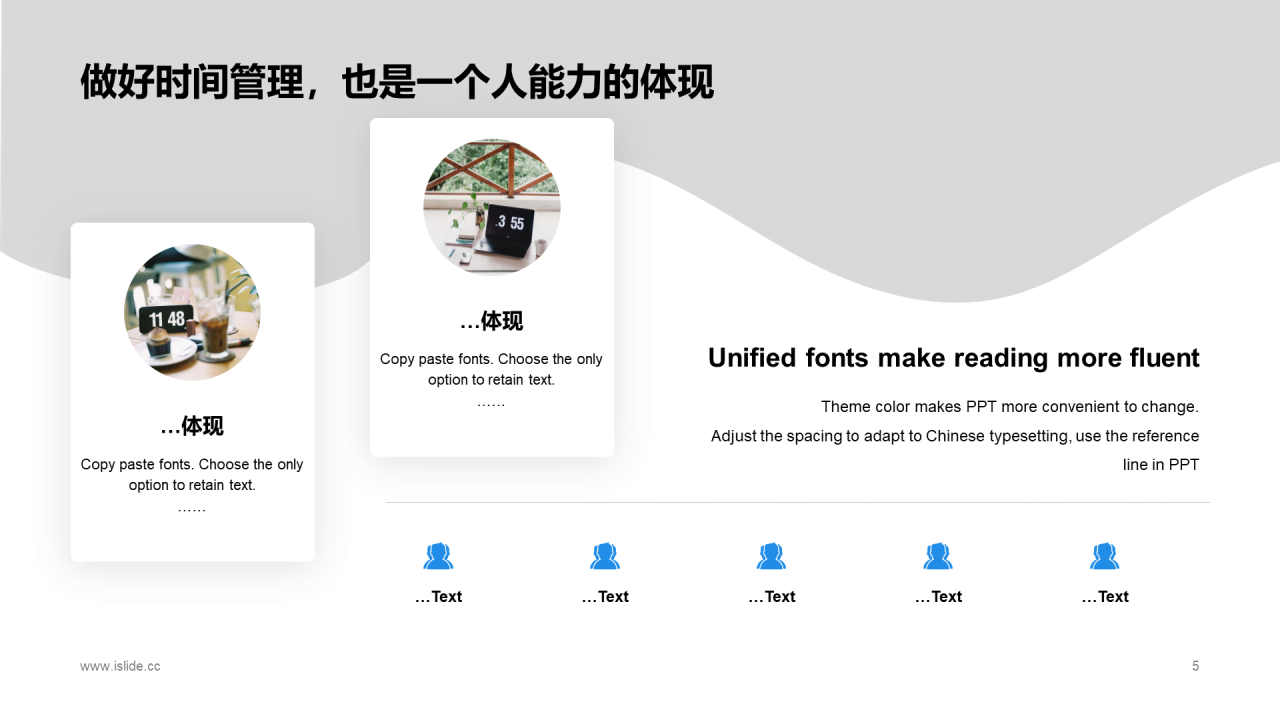Click the '…Text' label under the first person icon
1280x720 pixels.
coord(438,596)
